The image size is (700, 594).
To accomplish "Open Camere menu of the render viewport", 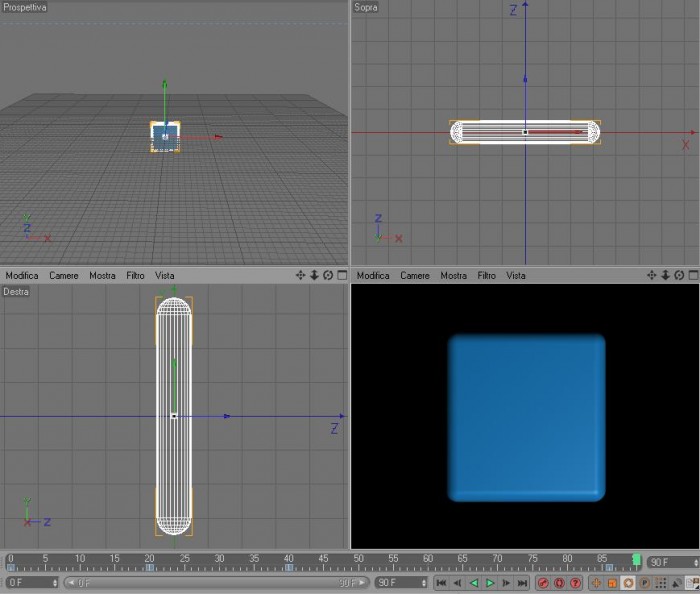I will click(x=415, y=275).
